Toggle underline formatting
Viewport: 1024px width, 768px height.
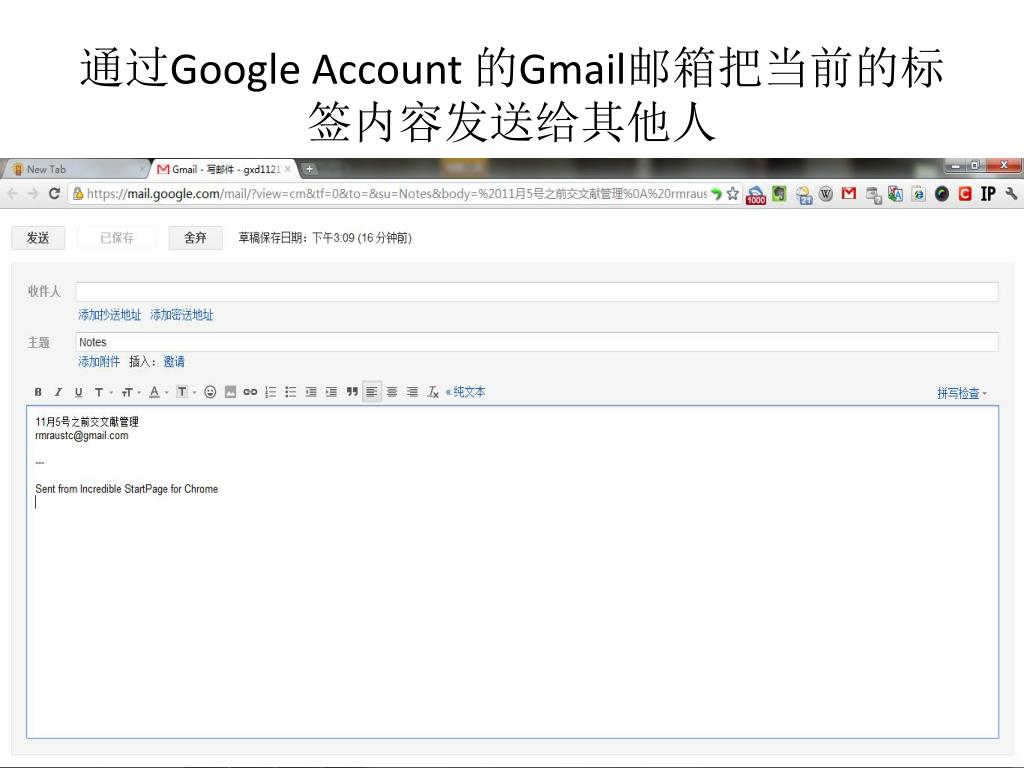[78, 392]
